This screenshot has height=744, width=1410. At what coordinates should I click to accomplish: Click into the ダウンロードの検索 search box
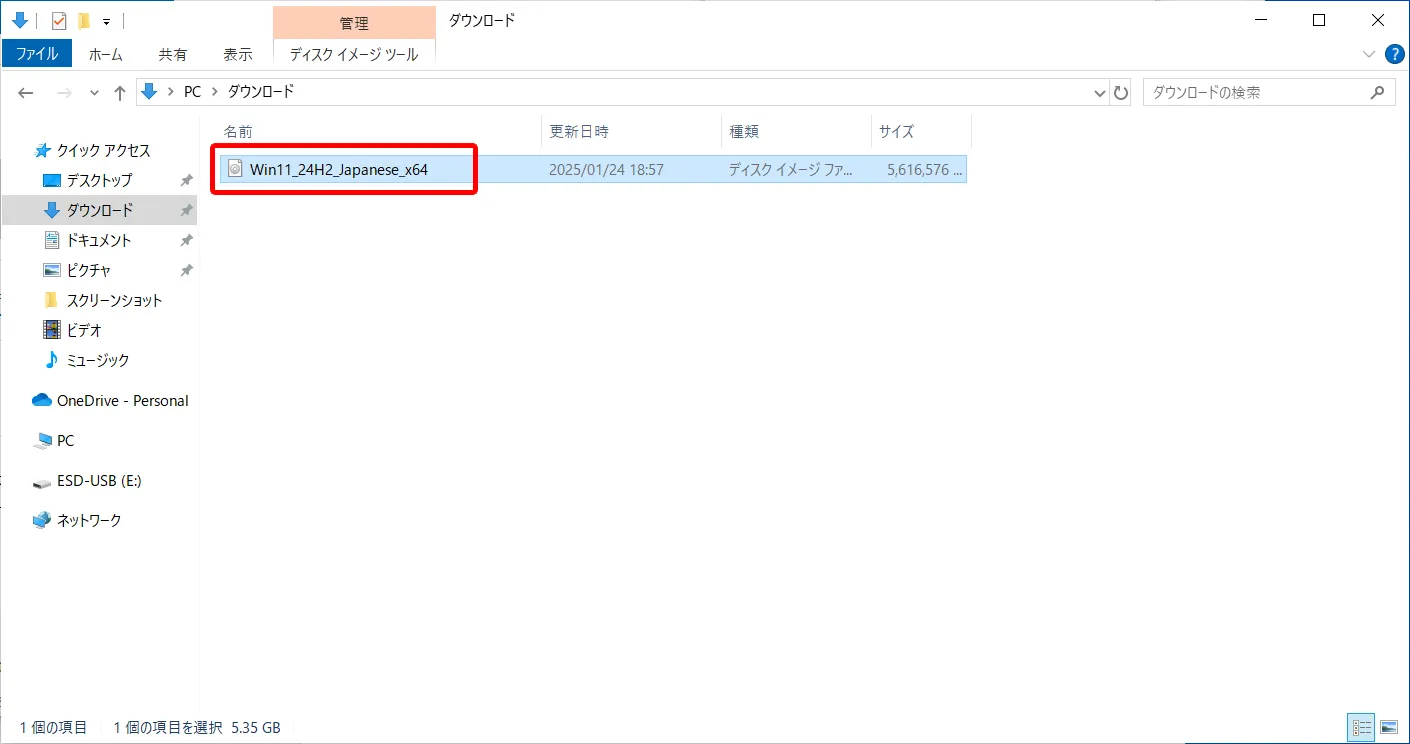(x=1268, y=92)
